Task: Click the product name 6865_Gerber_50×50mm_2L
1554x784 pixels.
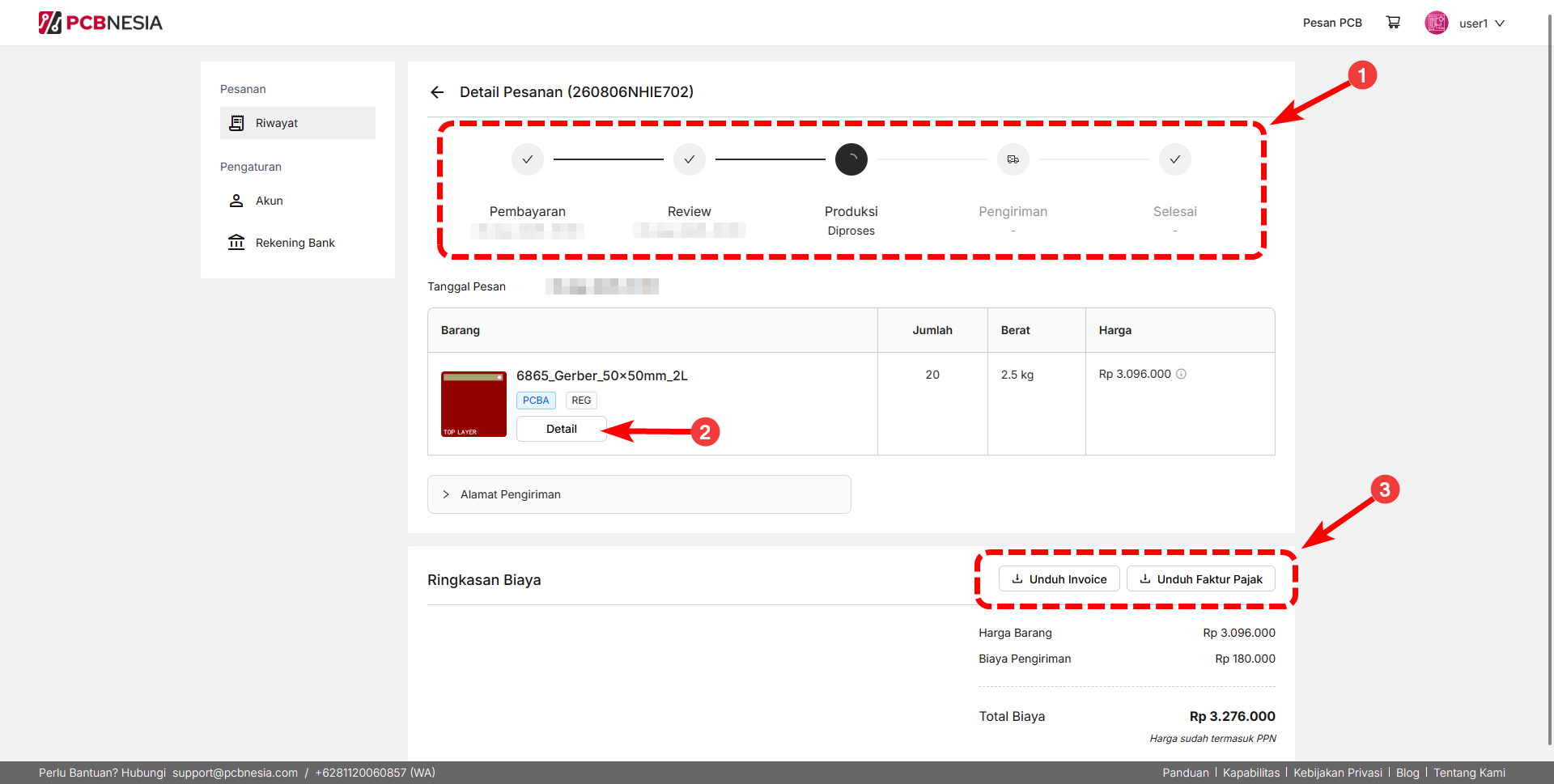Action: tap(602, 375)
